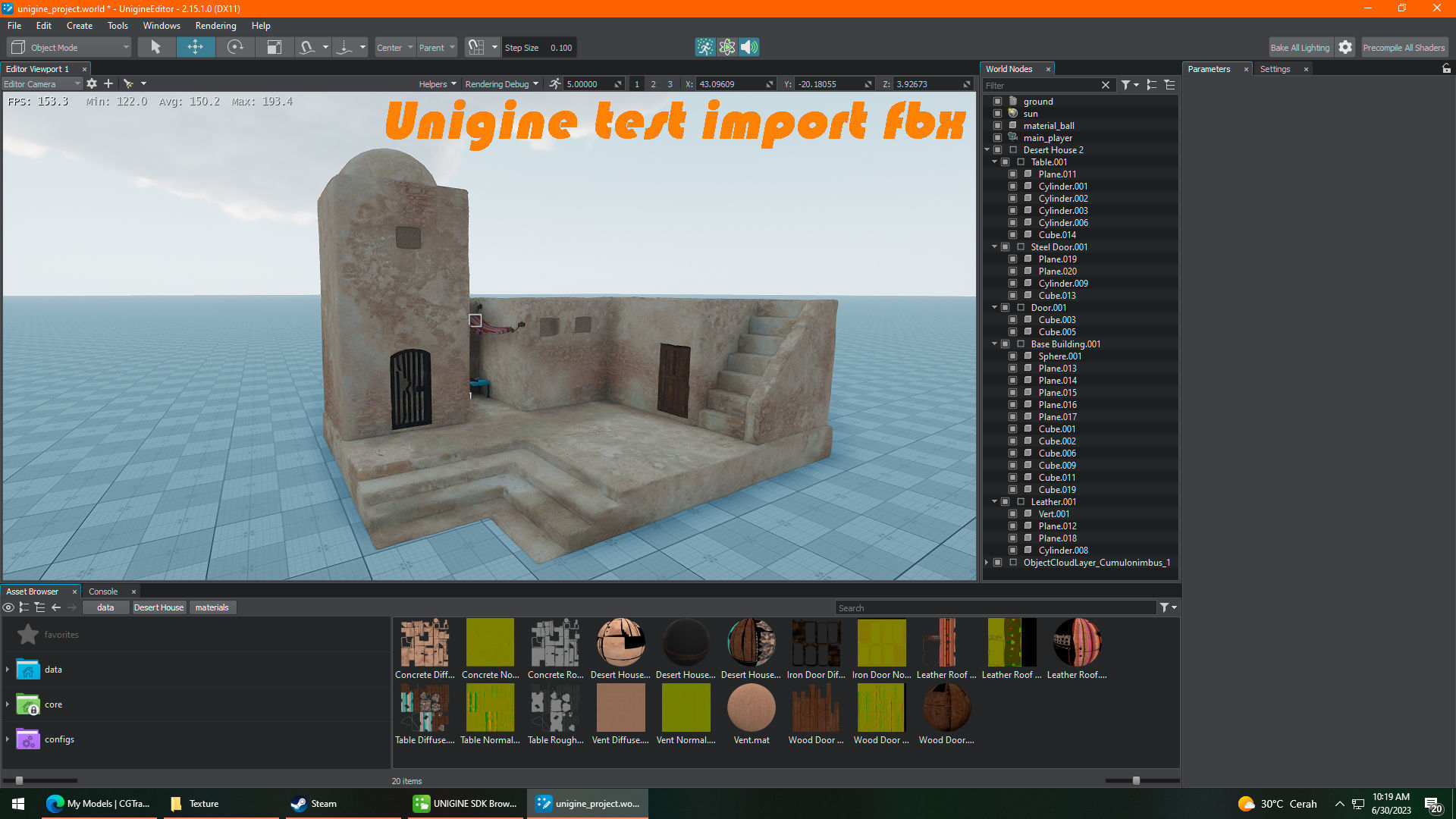The height and width of the screenshot is (819, 1456).
Task: Click Bake All Lighting button
Action: point(1300,47)
